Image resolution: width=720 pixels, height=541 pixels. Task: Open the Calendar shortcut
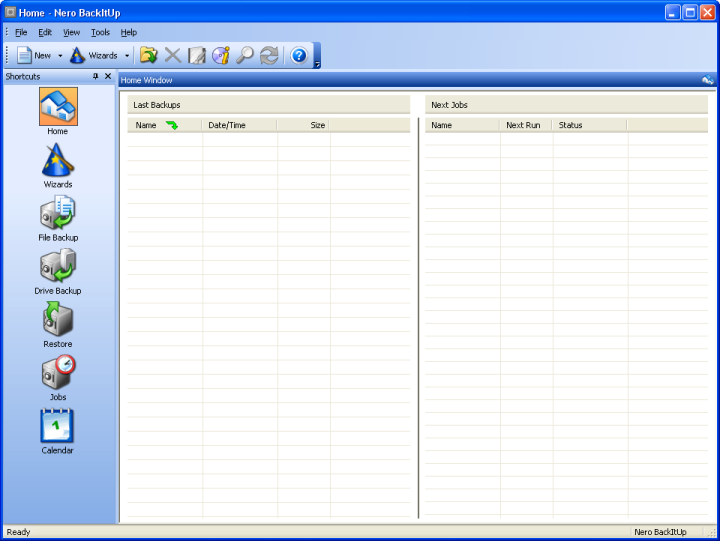click(57, 426)
